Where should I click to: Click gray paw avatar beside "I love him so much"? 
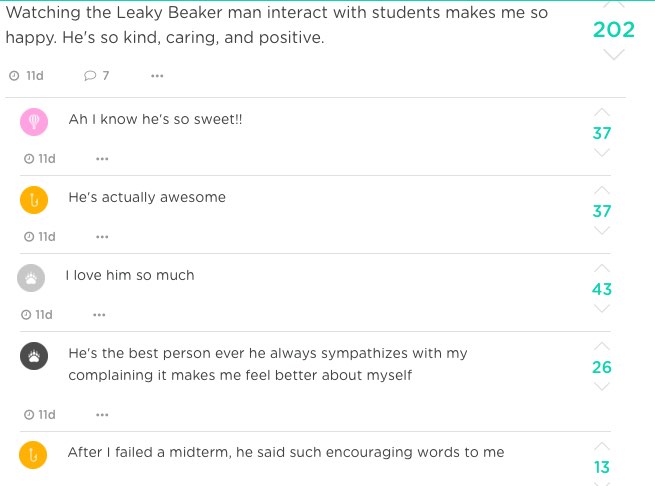32,278
